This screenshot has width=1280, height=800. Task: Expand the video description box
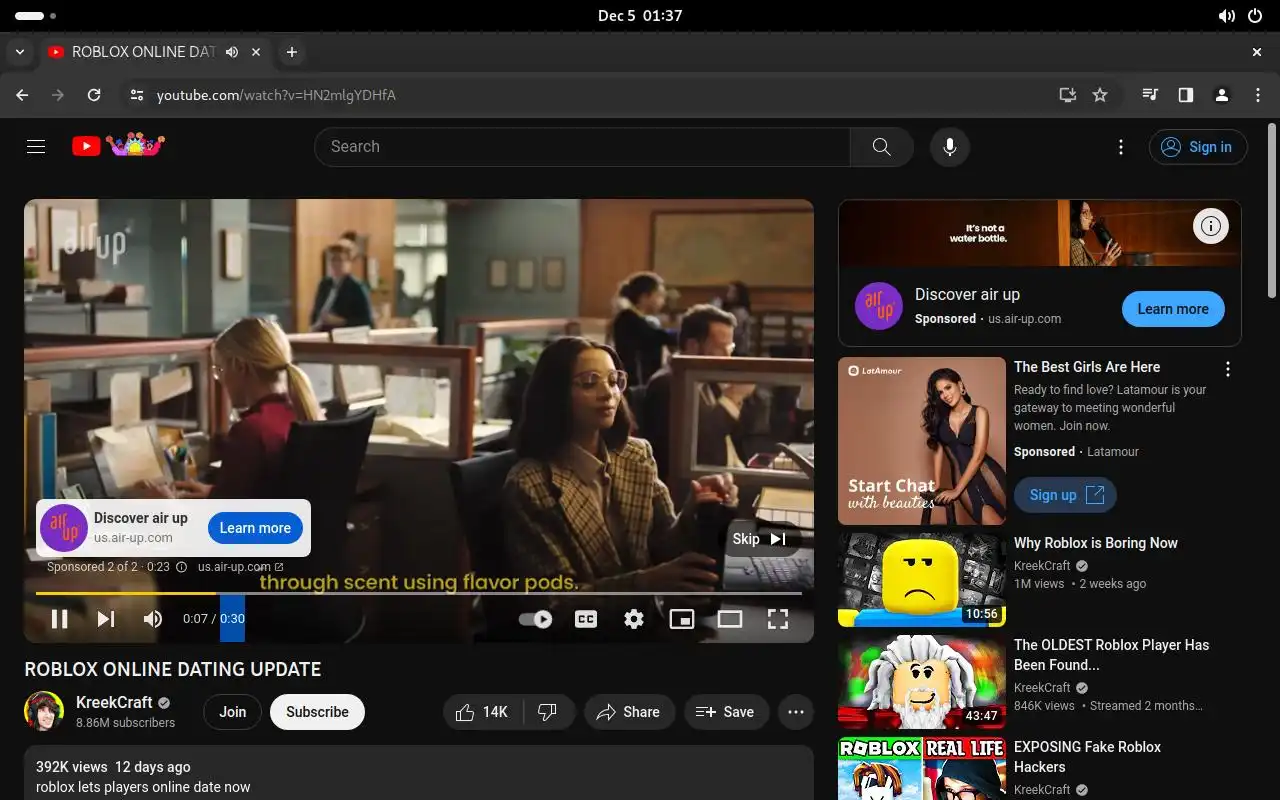point(419,775)
